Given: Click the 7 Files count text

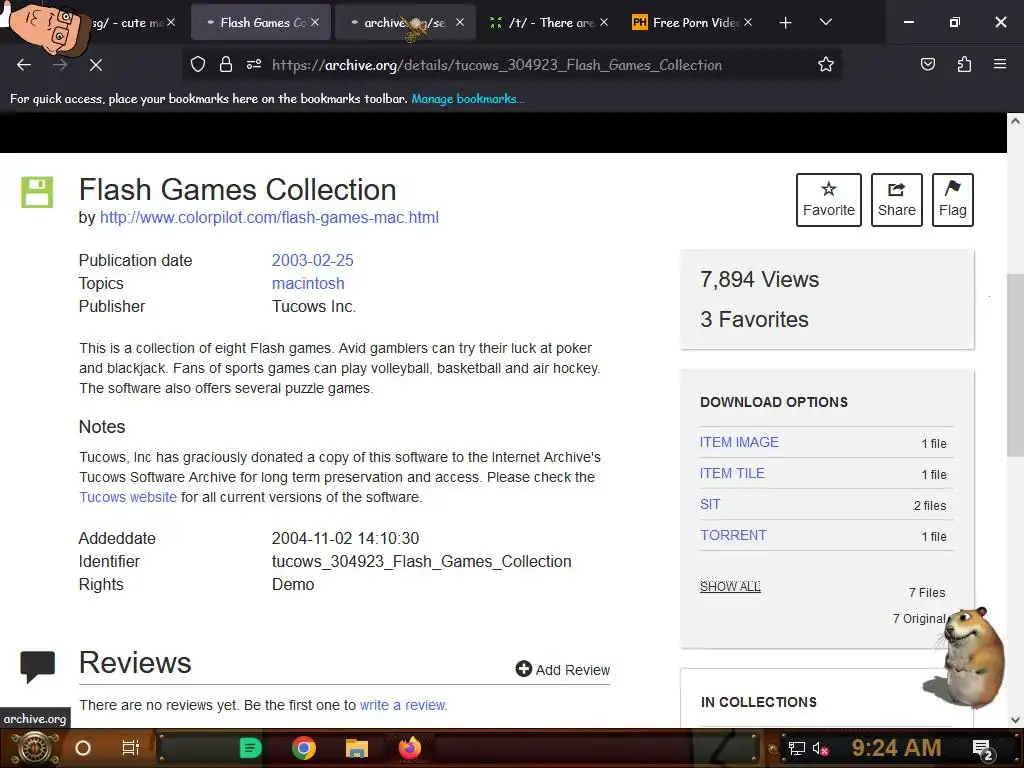Looking at the screenshot, I should coord(927,592).
